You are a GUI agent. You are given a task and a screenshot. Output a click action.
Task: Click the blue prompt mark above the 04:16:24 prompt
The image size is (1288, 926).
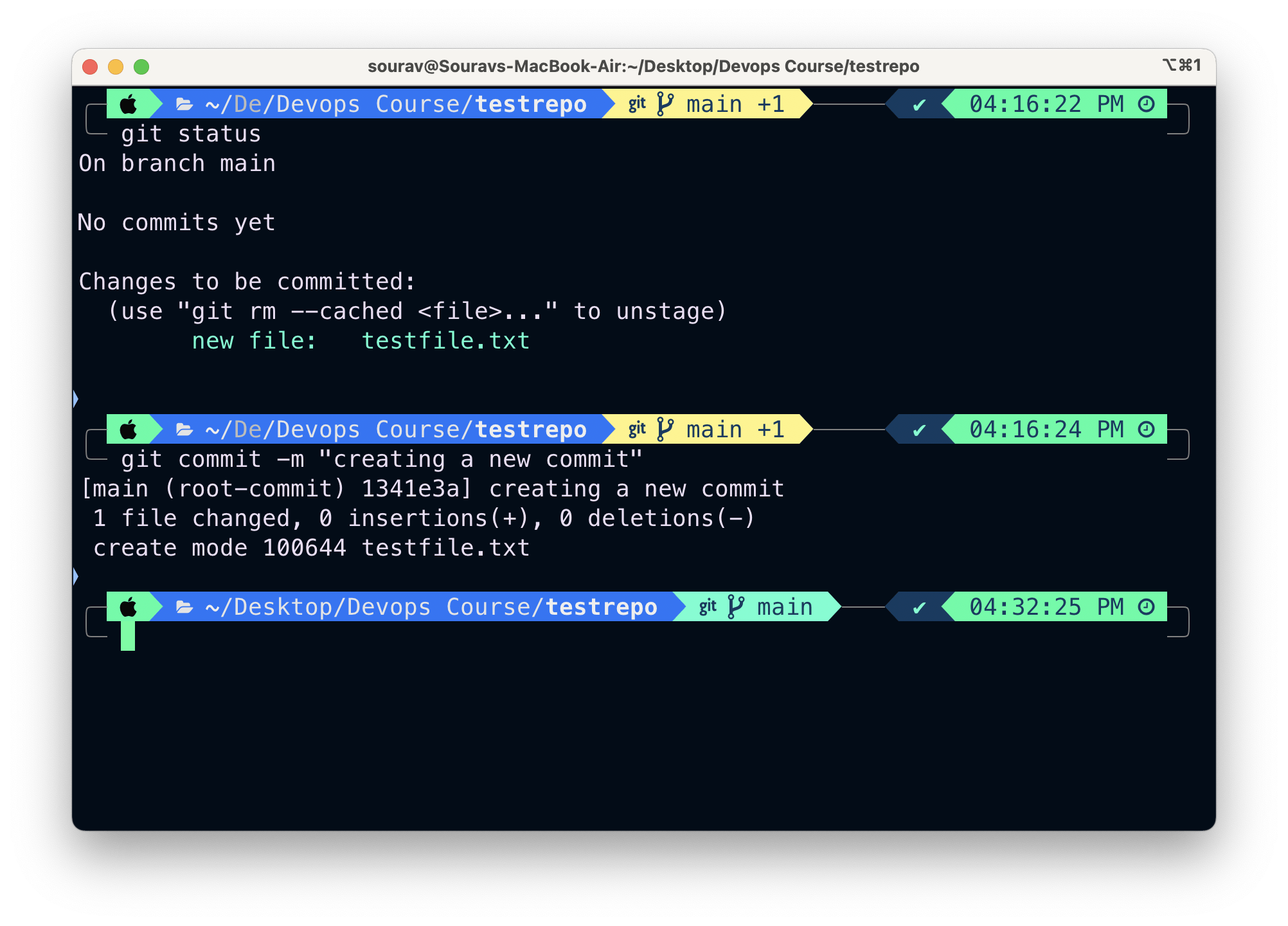[x=76, y=399]
